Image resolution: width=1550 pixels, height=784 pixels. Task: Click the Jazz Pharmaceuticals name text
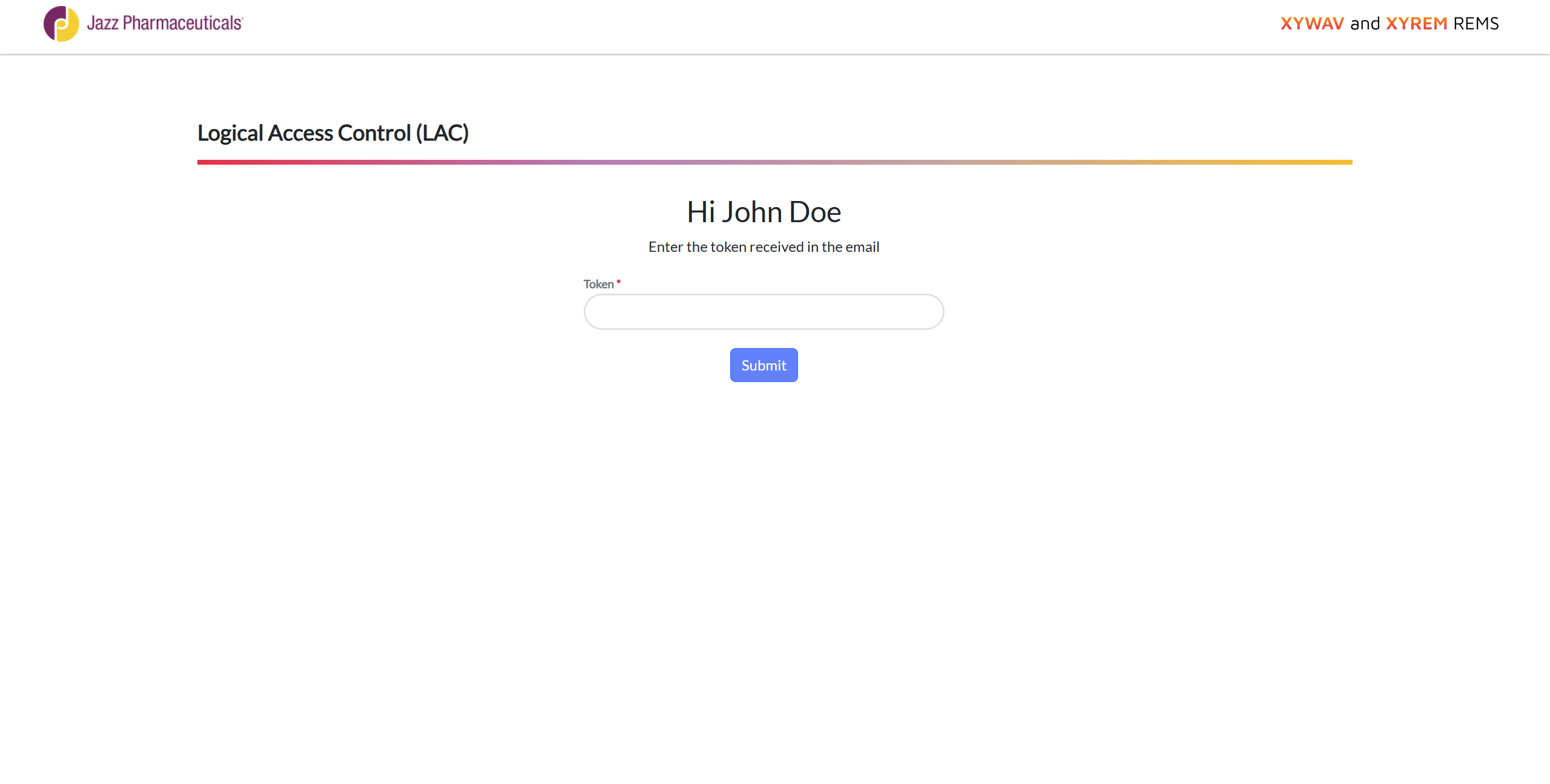point(165,23)
